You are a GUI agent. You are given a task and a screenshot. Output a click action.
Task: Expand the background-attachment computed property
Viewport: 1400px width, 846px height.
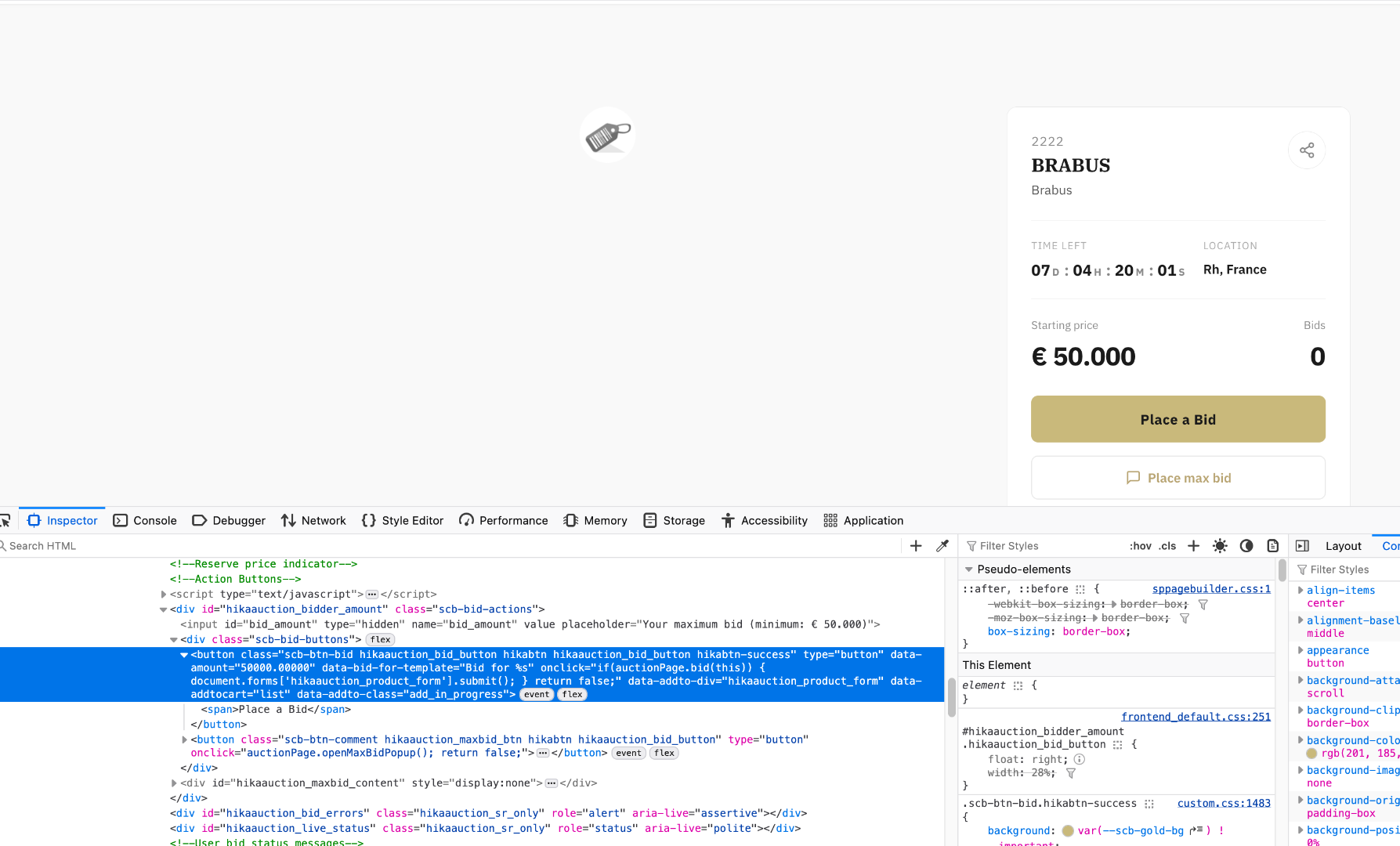coord(1301,681)
